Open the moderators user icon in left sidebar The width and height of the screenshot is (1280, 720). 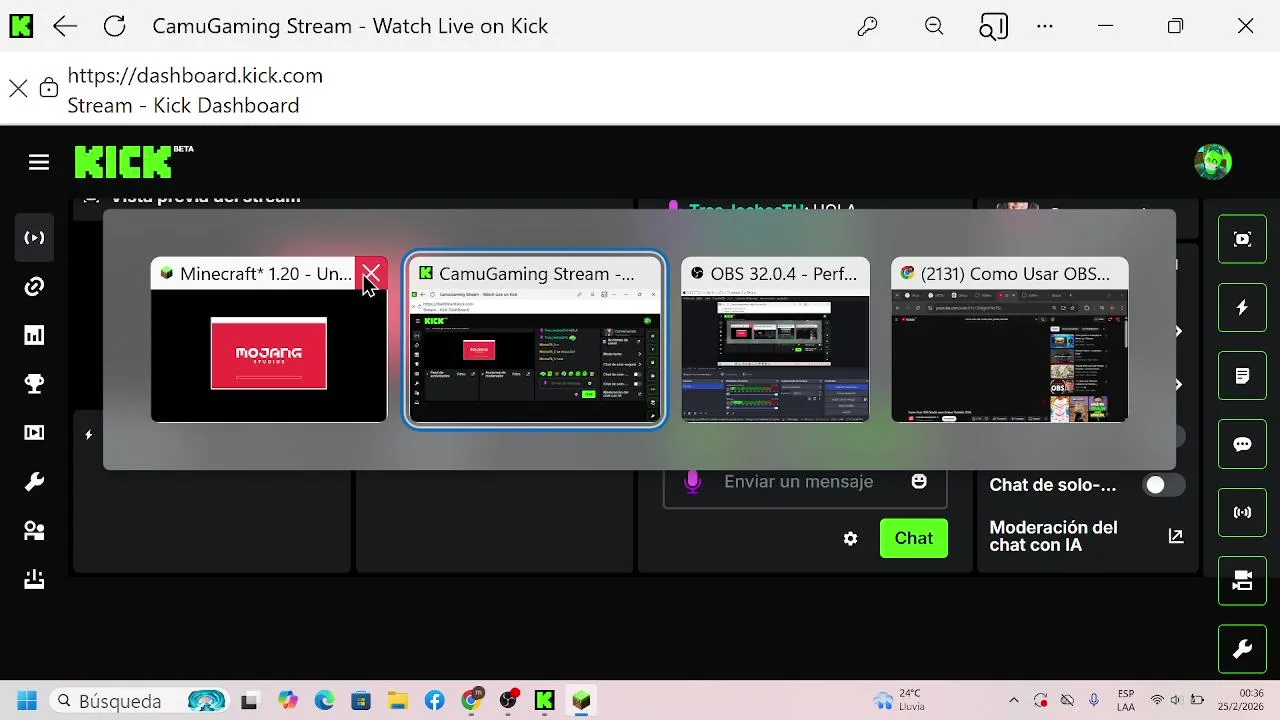coord(35,531)
